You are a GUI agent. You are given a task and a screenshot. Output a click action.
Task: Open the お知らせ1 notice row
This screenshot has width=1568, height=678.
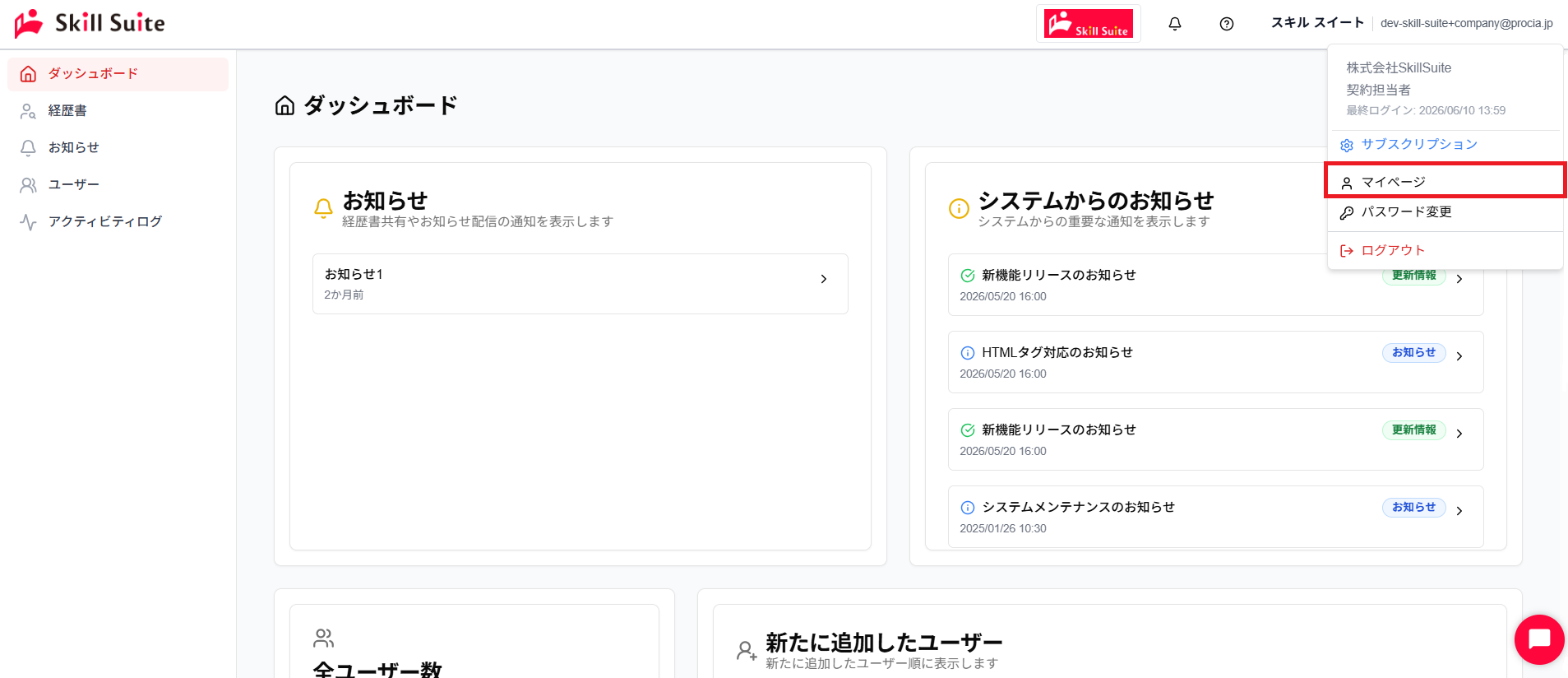point(580,284)
